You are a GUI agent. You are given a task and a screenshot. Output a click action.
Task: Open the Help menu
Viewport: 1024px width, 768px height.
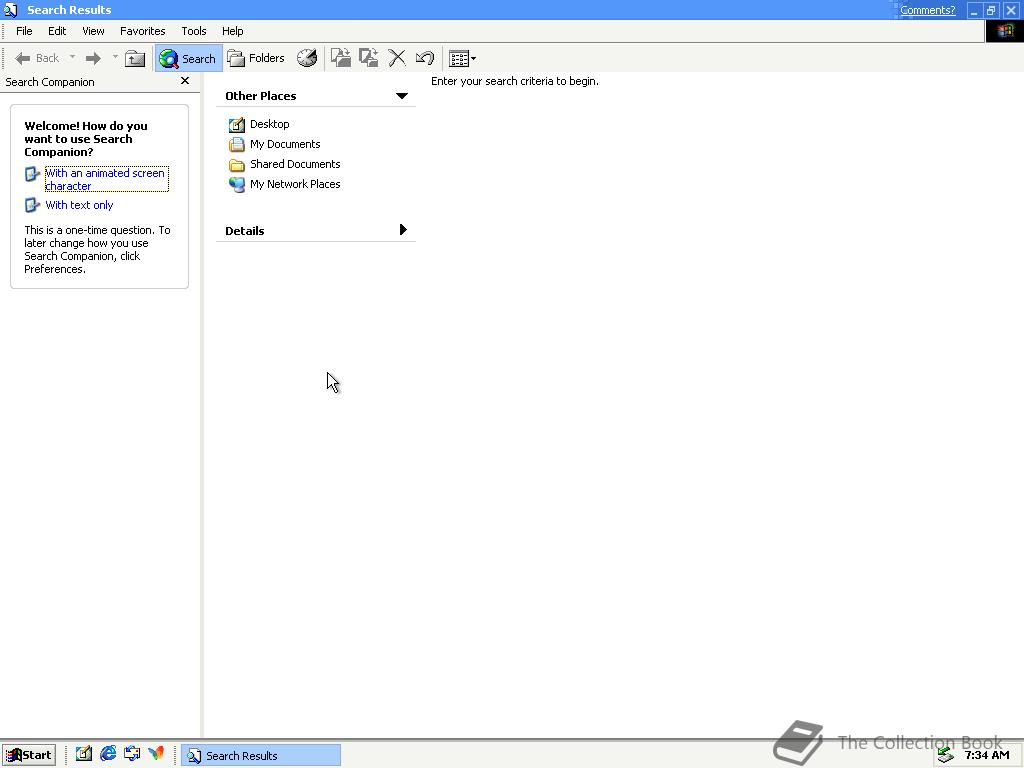click(232, 31)
